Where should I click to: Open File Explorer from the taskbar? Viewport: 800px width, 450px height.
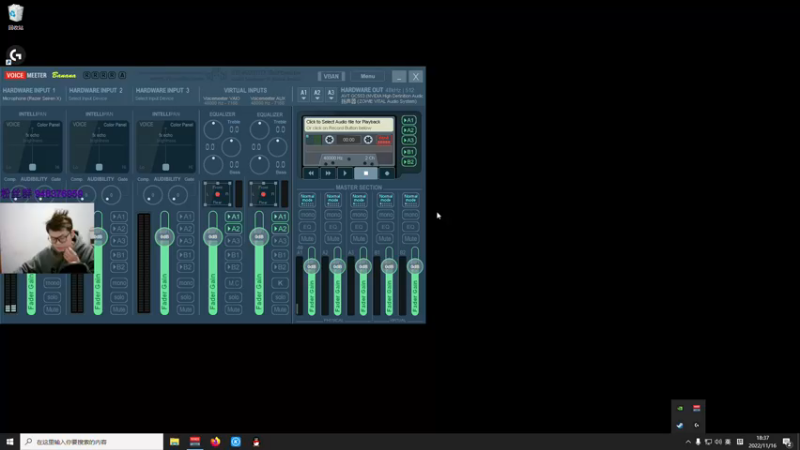174,441
